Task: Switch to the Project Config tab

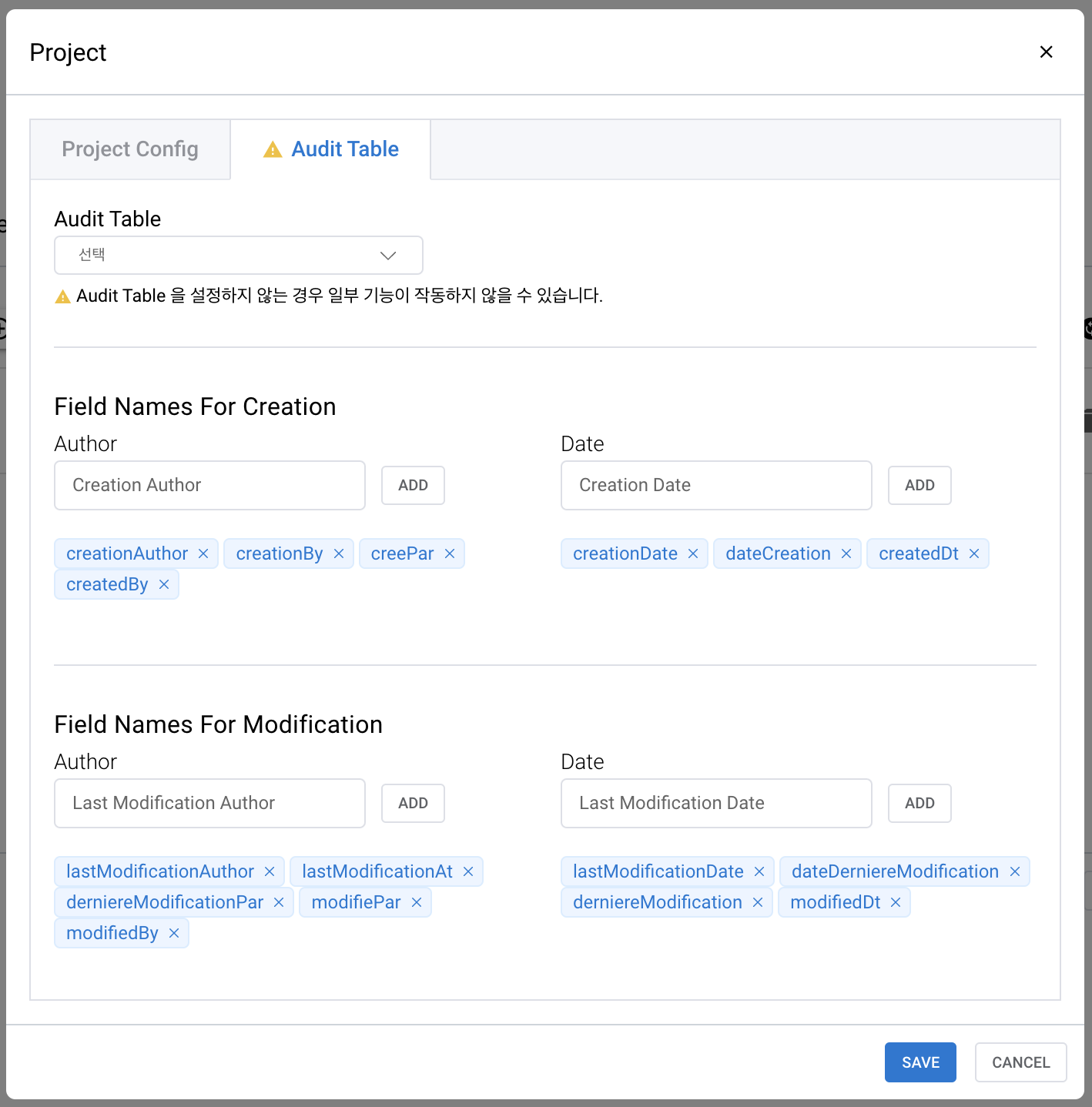Action: pos(130,149)
